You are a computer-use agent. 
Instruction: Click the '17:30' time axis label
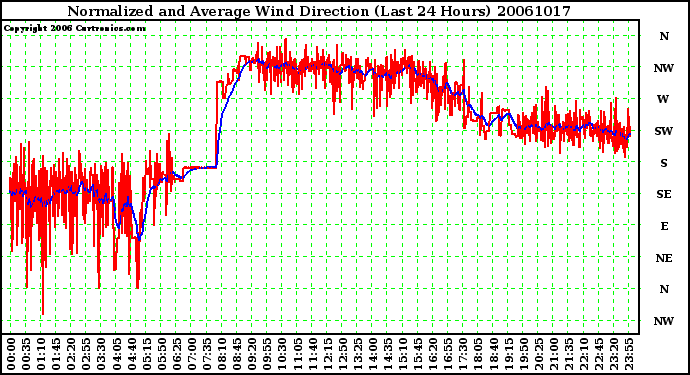click(462, 354)
